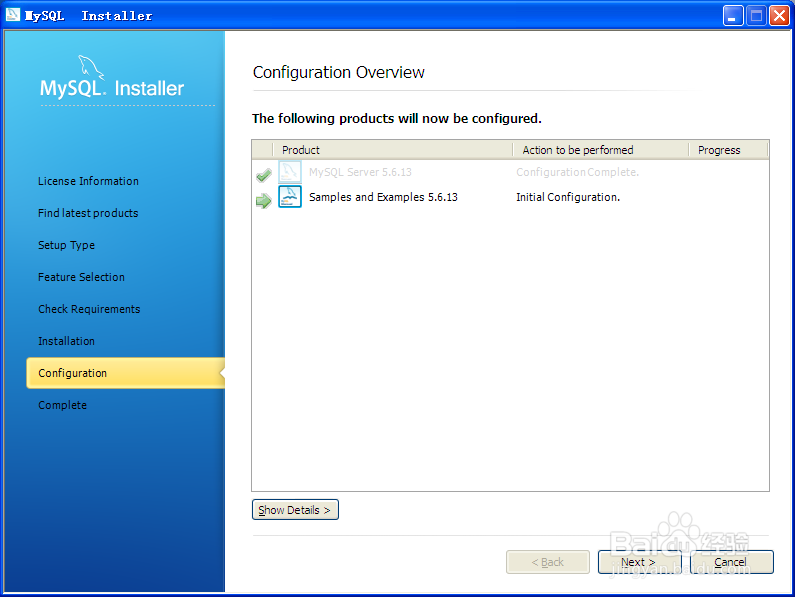Screen dimensions: 795x597
Task: Click the green checkmark beside MySQL Server
Action: [264, 175]
